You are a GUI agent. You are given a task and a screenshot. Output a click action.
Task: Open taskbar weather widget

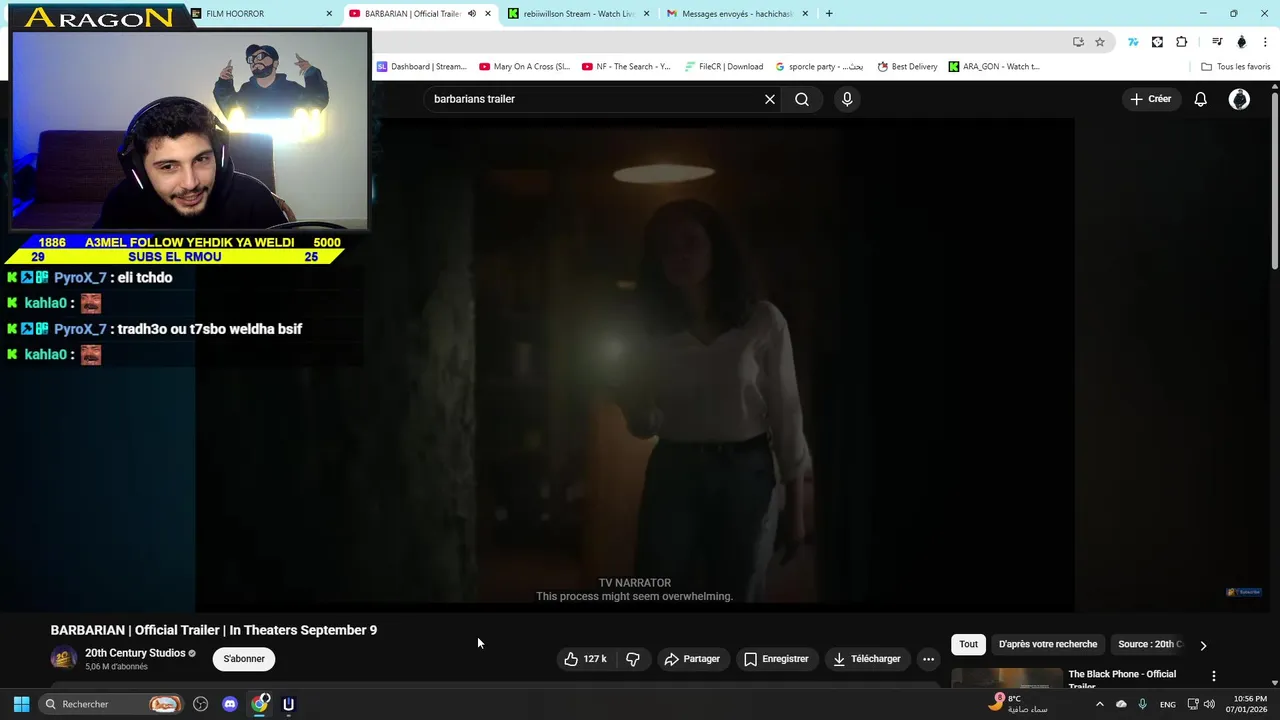pos(1018,704)
